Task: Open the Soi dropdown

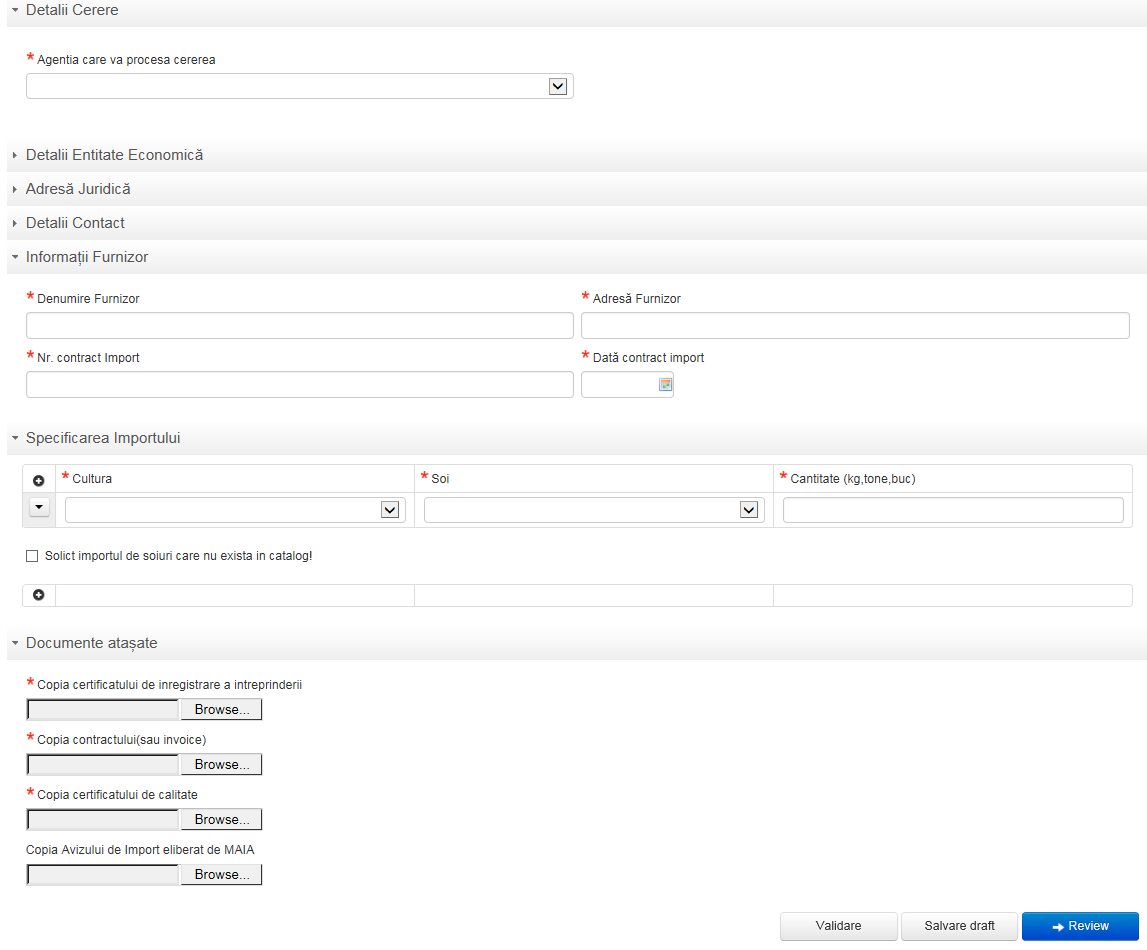Action: point(748,511)
